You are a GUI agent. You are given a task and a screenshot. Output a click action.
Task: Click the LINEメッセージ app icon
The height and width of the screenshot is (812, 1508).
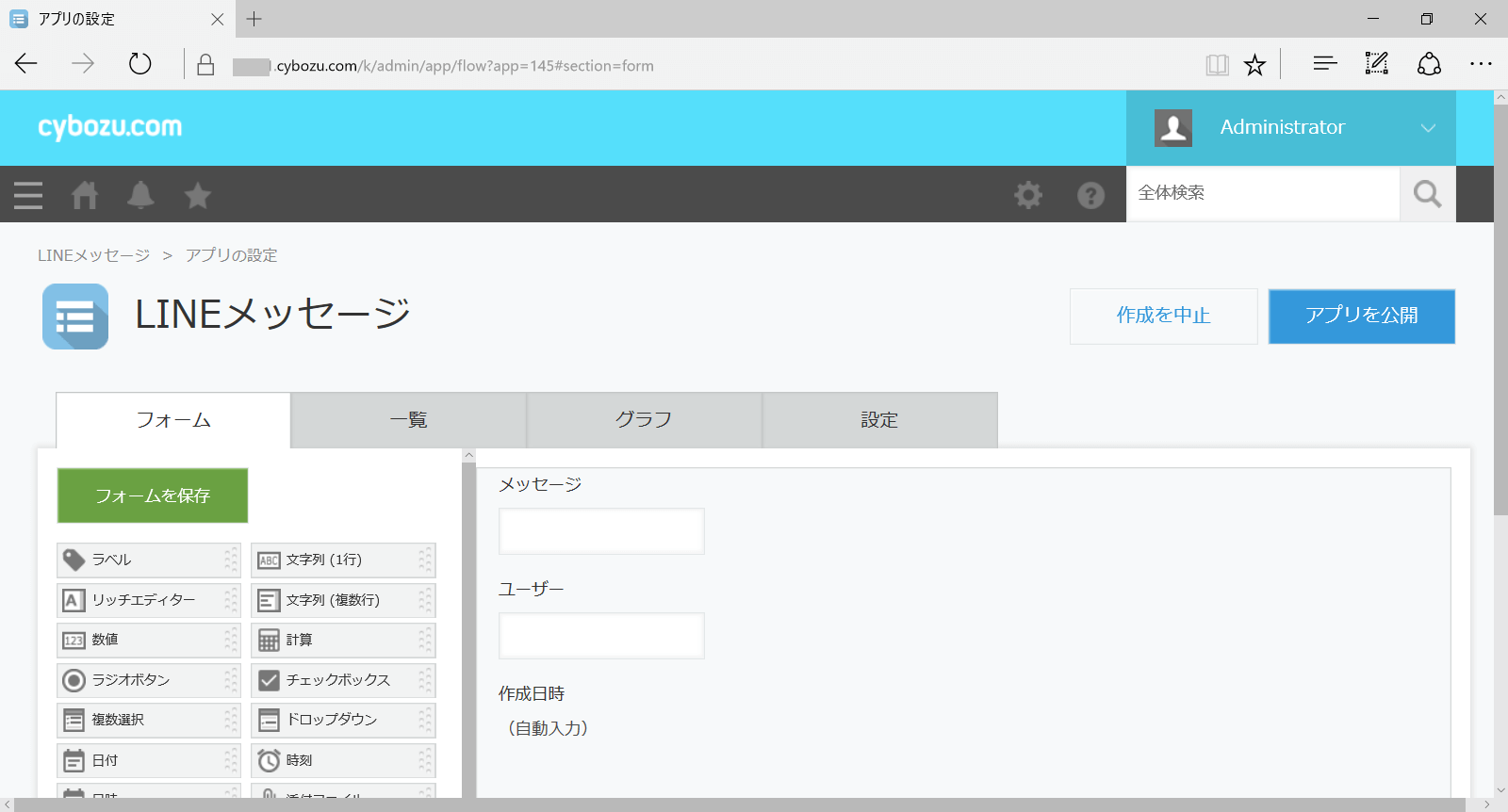click(75, 317)
